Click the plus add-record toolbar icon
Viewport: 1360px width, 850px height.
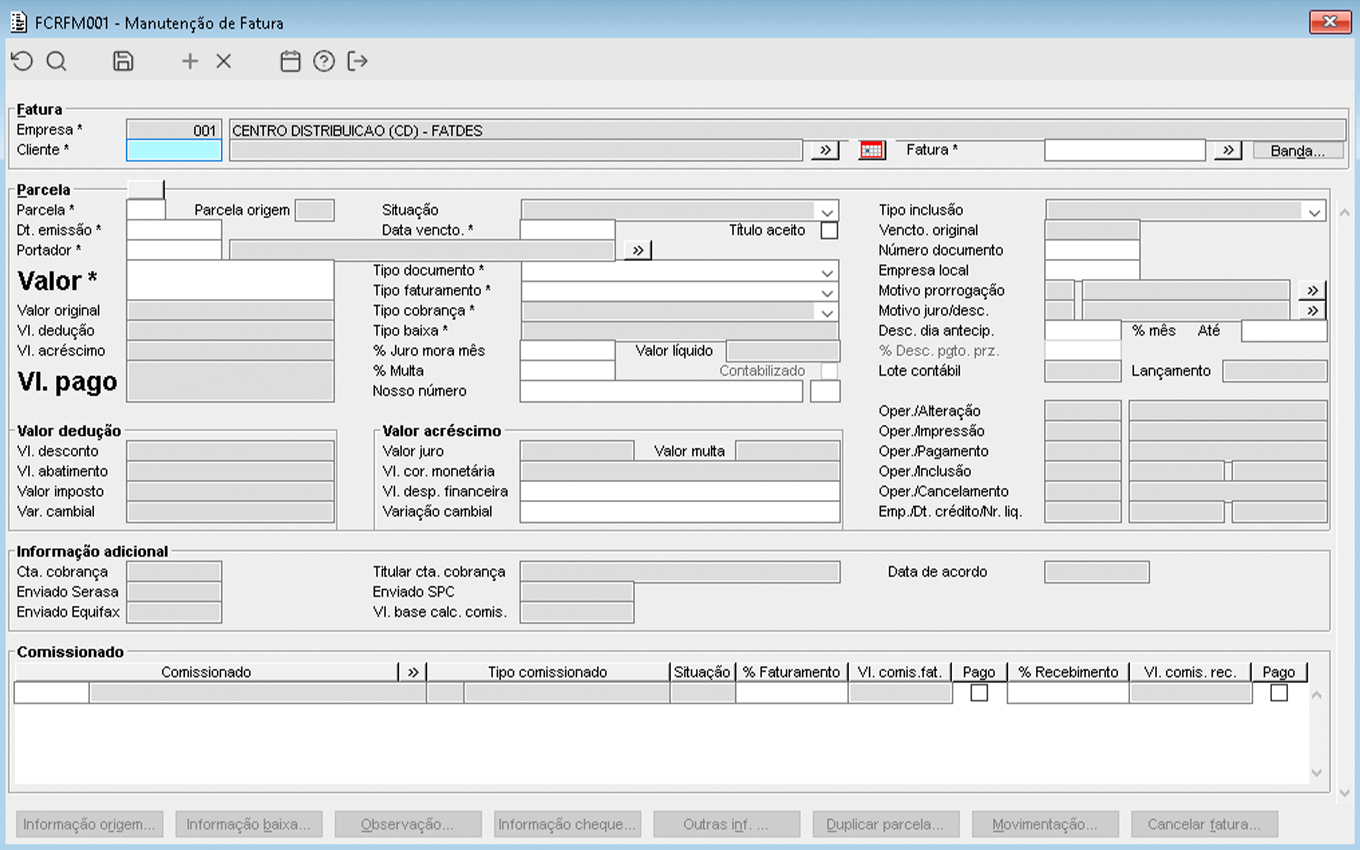190,61
